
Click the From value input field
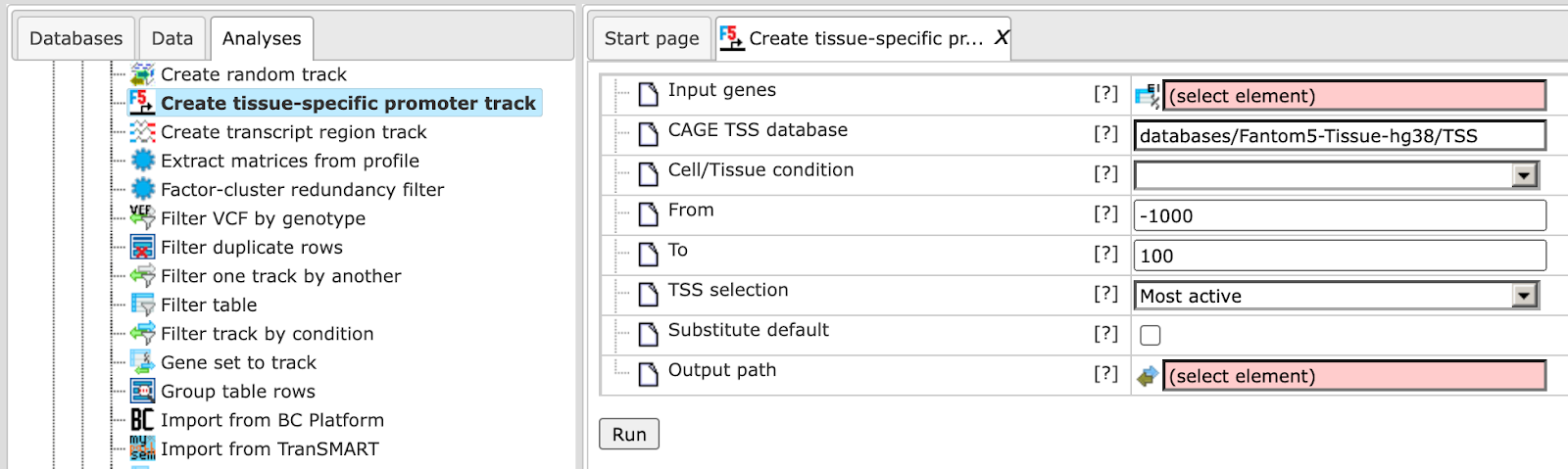coord(1340,215)
